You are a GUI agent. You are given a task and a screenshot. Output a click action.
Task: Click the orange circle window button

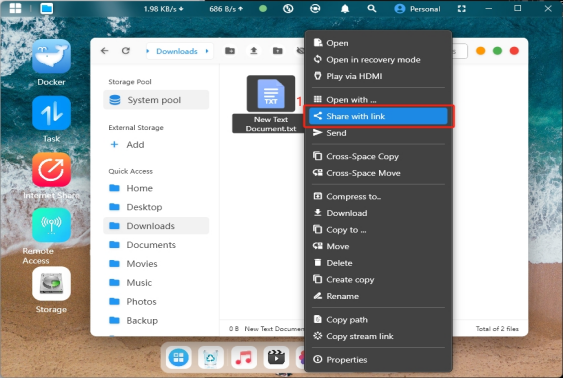tap(480, 51)
